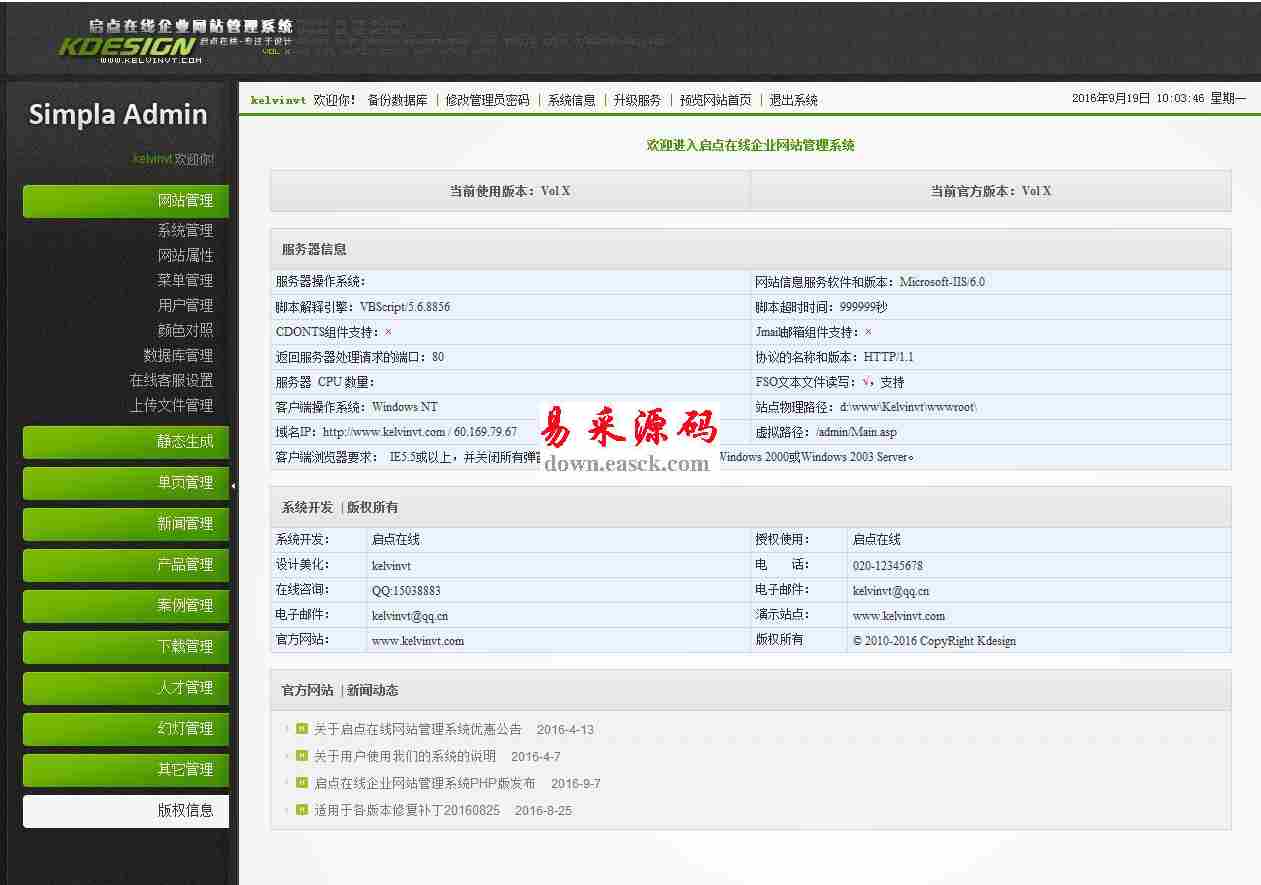Click 客户端操作系统 Windows NT cell
Screen dimensions: 1261x885
click(x=510, y=407)
